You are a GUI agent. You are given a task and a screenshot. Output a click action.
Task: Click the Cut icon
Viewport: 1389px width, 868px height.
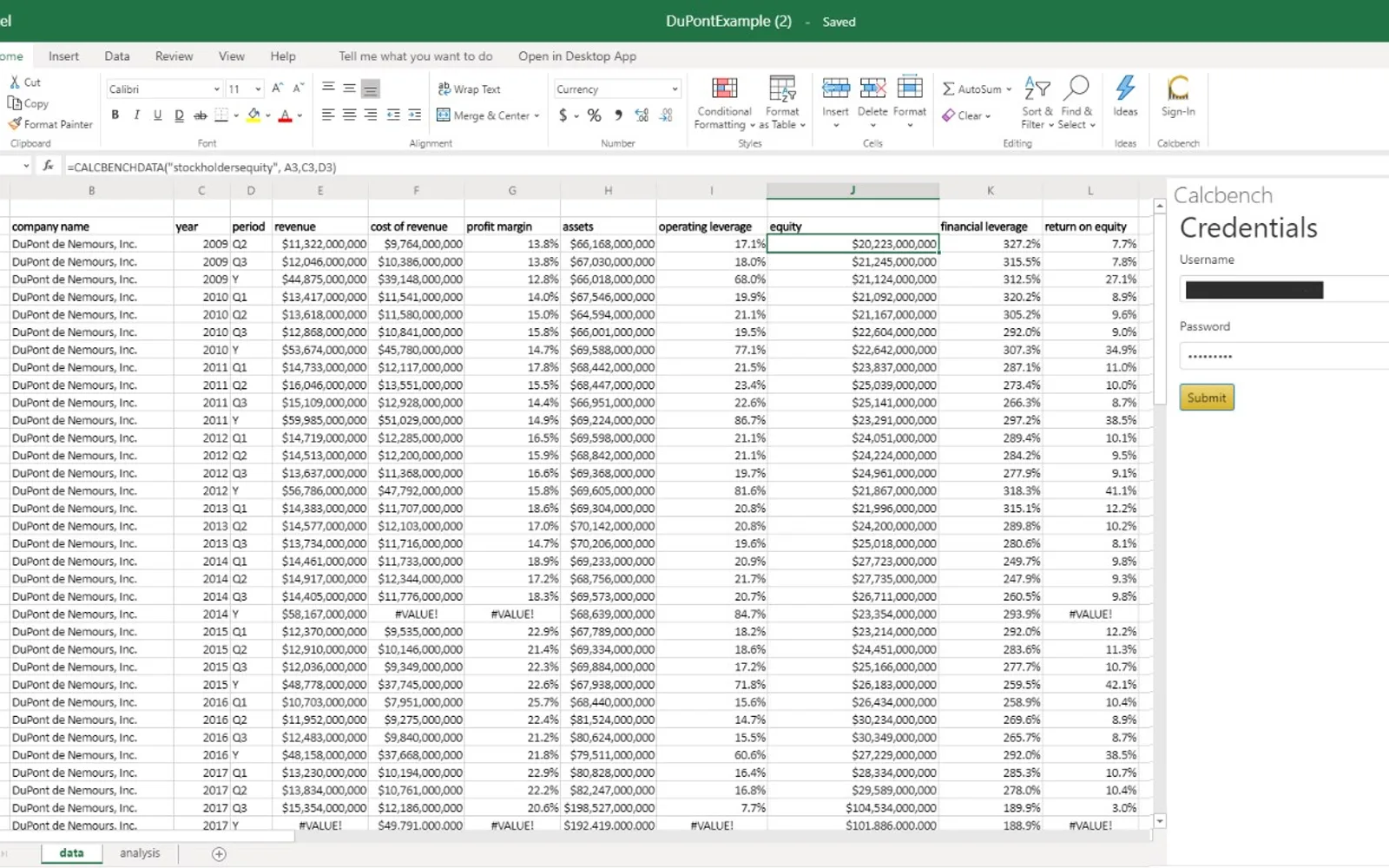point(15,82)
